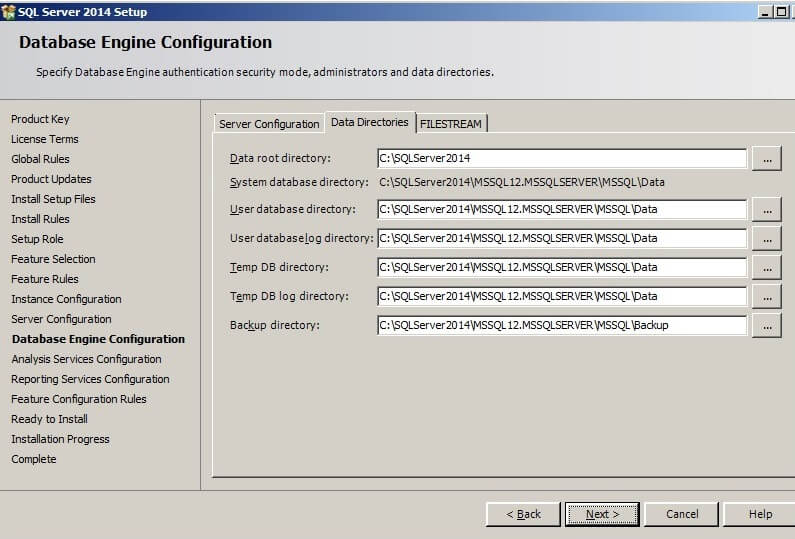
Task: Select Server Configuration in the left step list
Action: pyautogui.click(x=61, y=319)
